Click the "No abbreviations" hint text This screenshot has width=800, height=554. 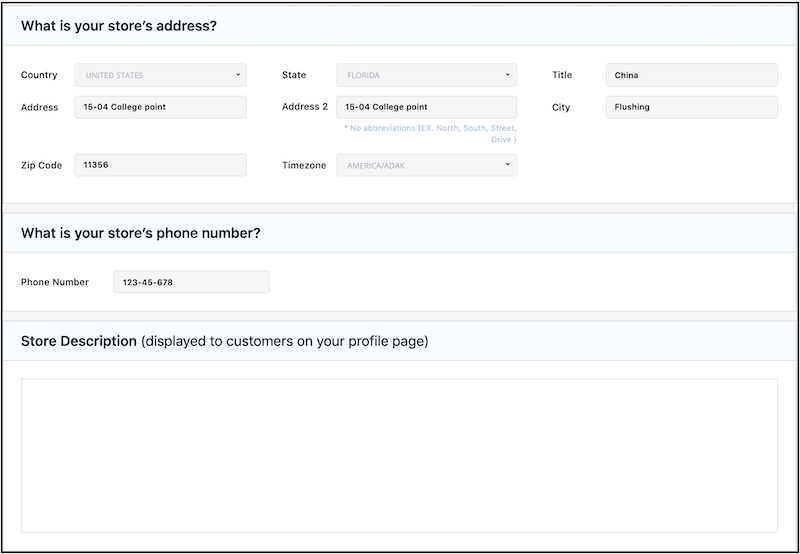pyautogui.click(x=429, y=133)
